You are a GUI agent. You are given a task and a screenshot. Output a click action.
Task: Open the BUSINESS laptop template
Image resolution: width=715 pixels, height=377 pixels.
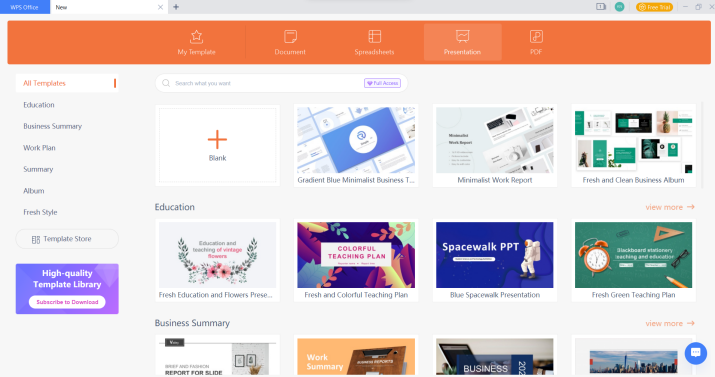click(x=495, y=356)
